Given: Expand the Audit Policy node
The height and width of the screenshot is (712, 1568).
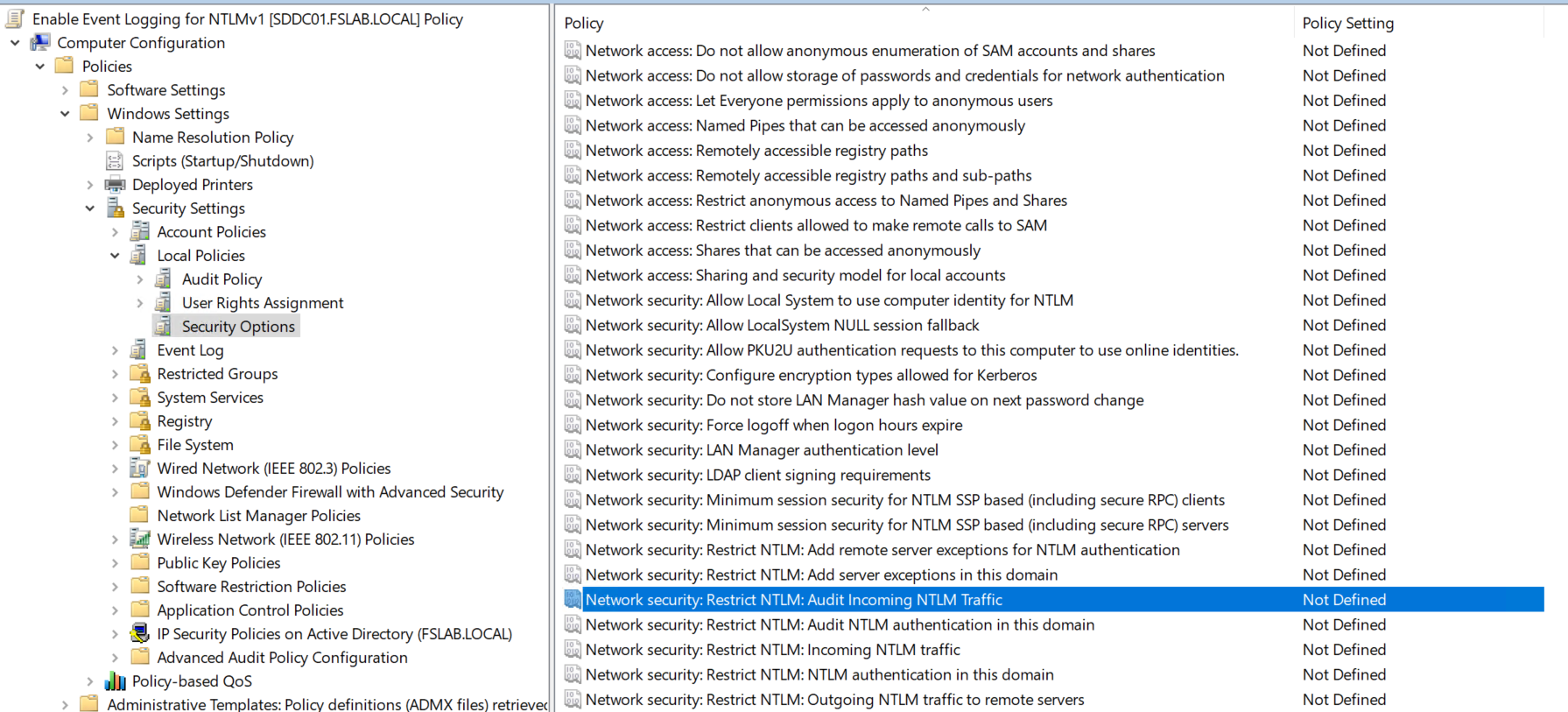Looking at the screenshot, I should point(139,278).
